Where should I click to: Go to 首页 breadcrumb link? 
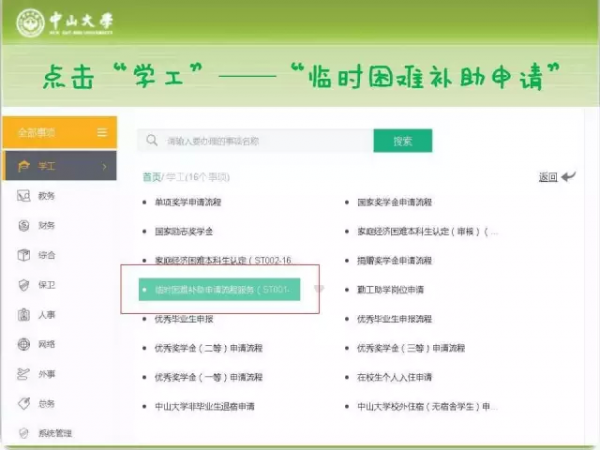[x=151, y=177]
